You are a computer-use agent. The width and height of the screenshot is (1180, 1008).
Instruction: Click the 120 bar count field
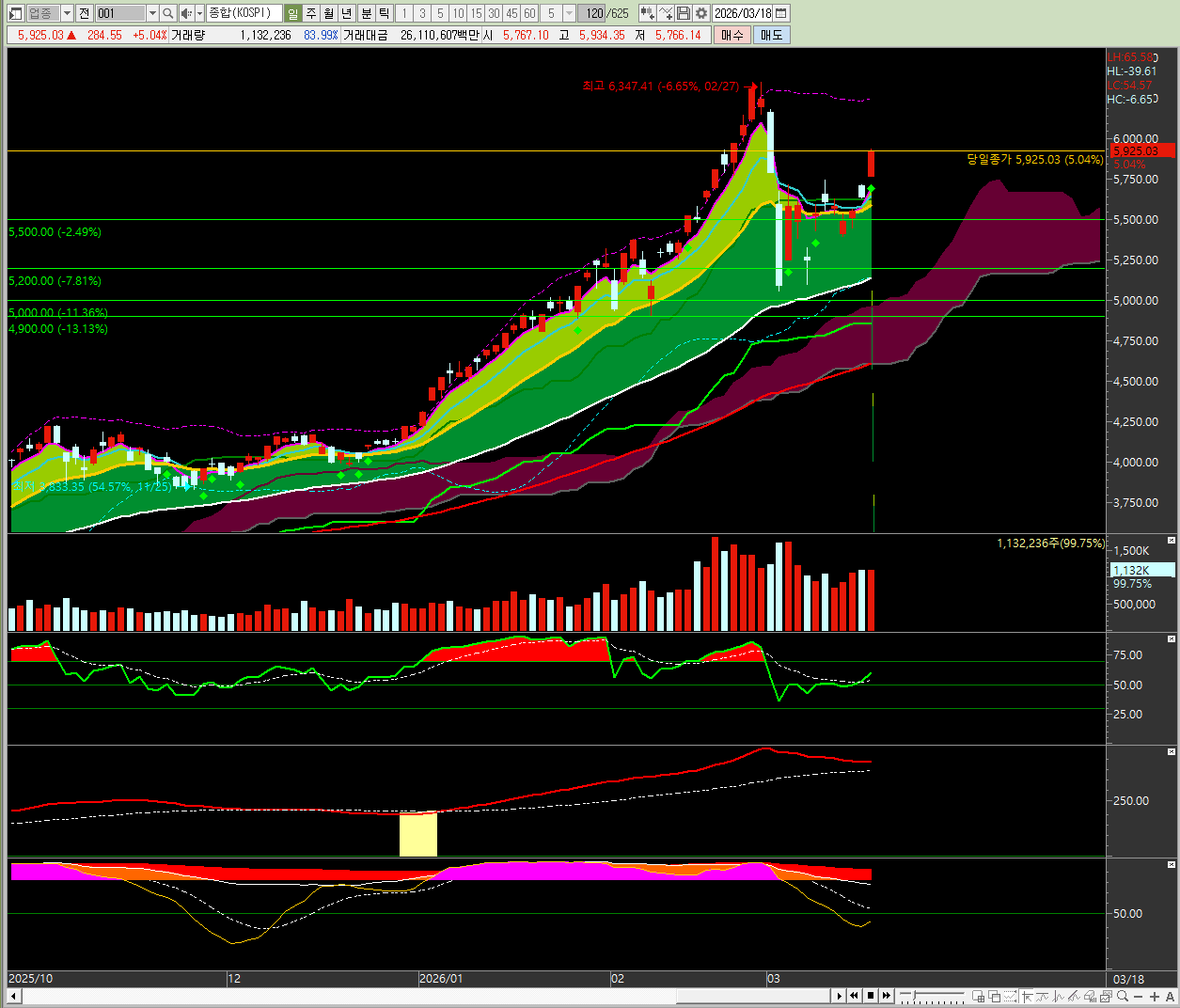tap(593, 13)
